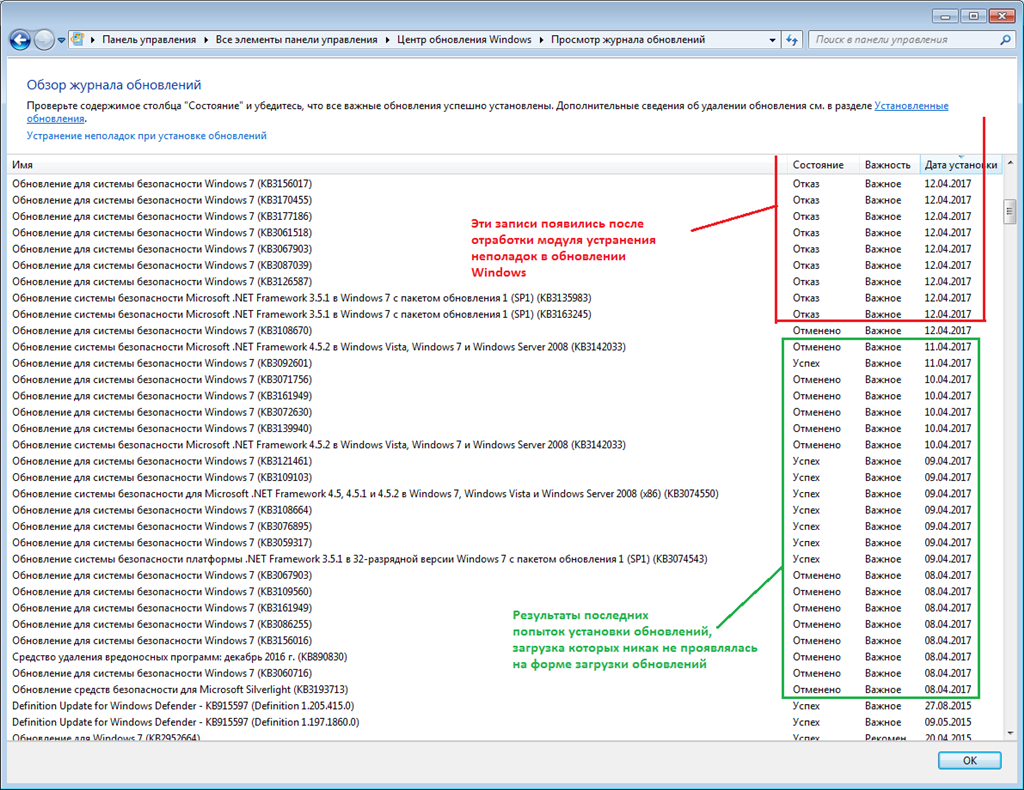This screenshot has width=1024, height=790.
Task: Open 'Устранение неполадок при установке обновлений' link
Action: pyautogui.click(x=146, y=136)
